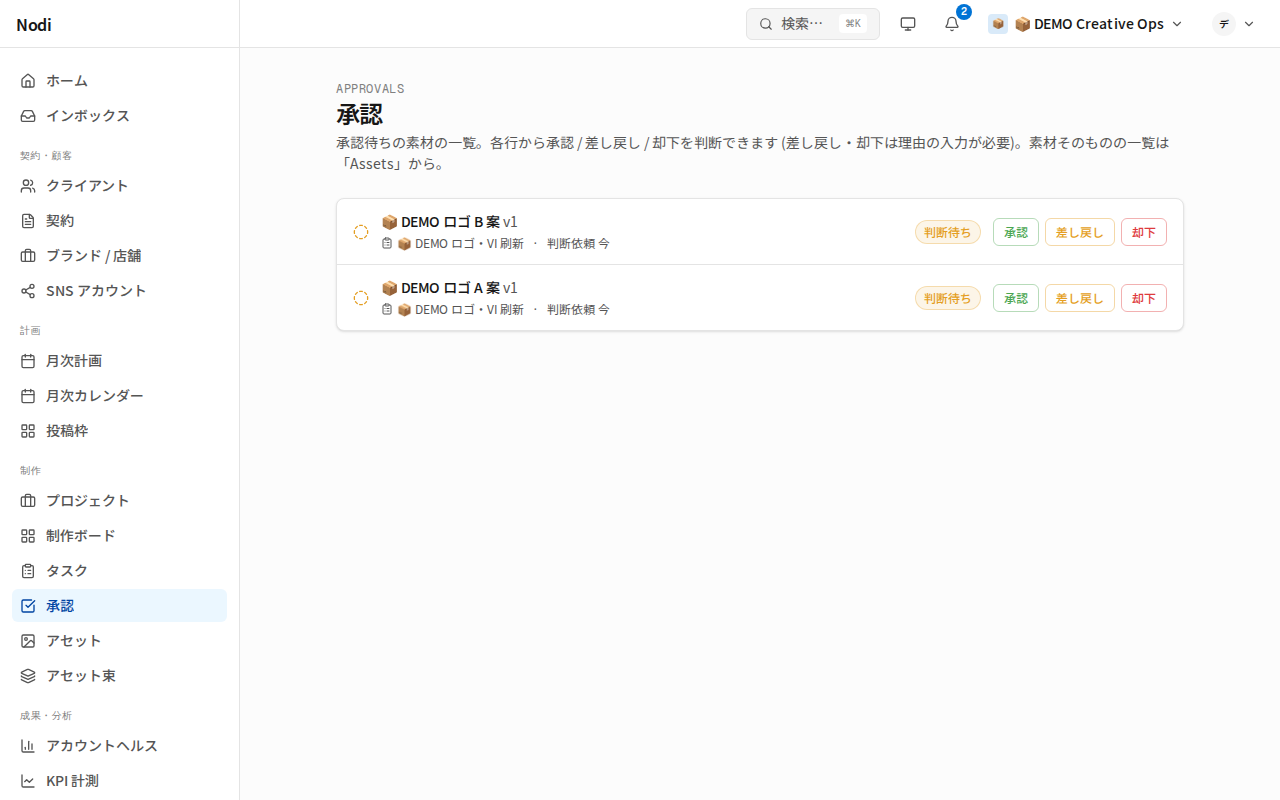The height and width of the screenshot is (800, 1280).
Task: Click the brand/store briefcase icon
Action: (28, 256)
